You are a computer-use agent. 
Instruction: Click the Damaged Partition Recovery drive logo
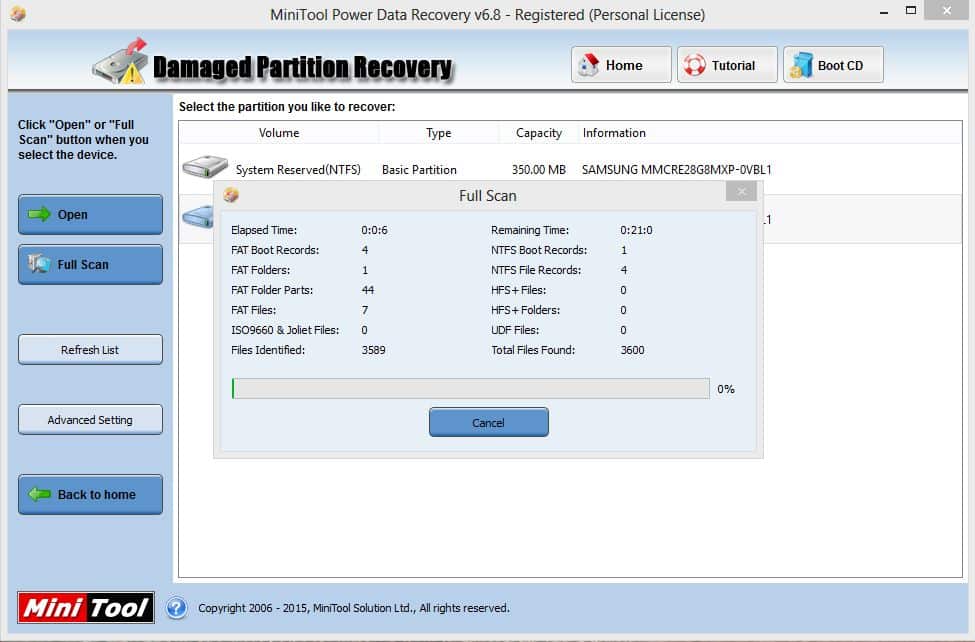(x=120, y=64)
